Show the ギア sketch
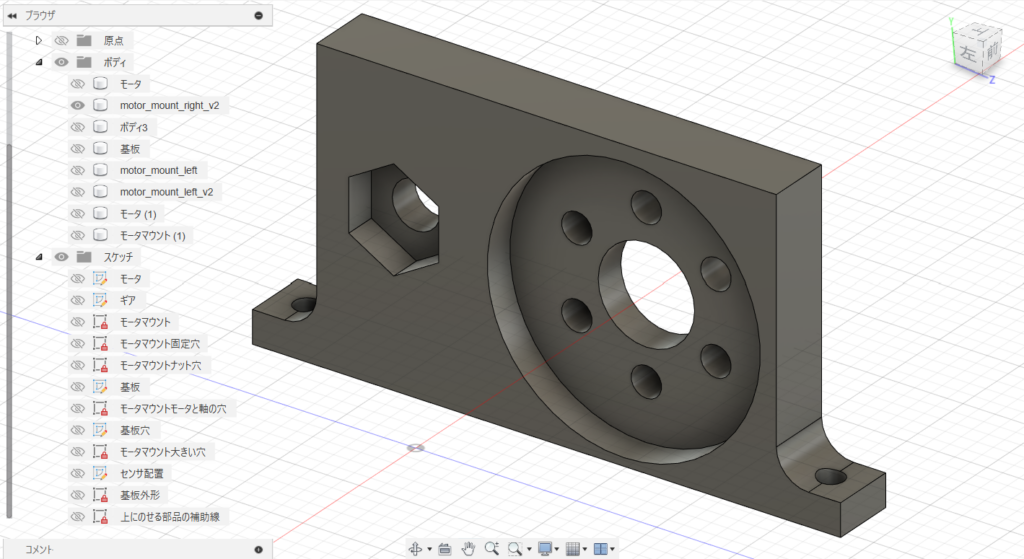Screen dimensions: 1024x559 [x=78, y=300]
